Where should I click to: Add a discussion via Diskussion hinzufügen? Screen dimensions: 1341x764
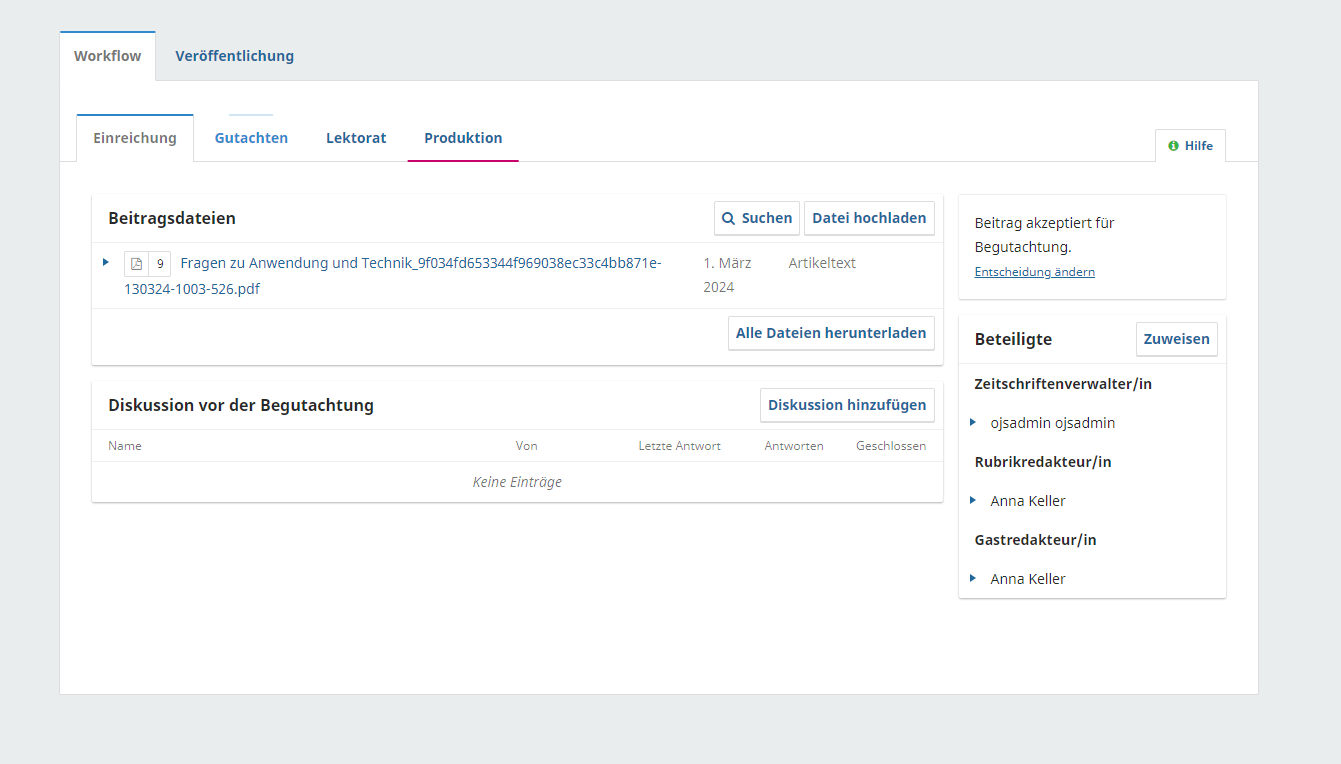tap(847, 405)
